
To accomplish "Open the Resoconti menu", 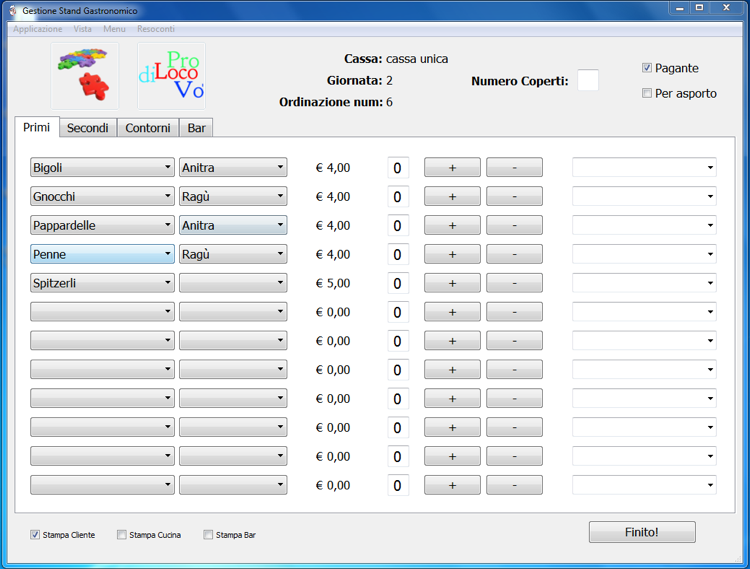I will 156,29.
